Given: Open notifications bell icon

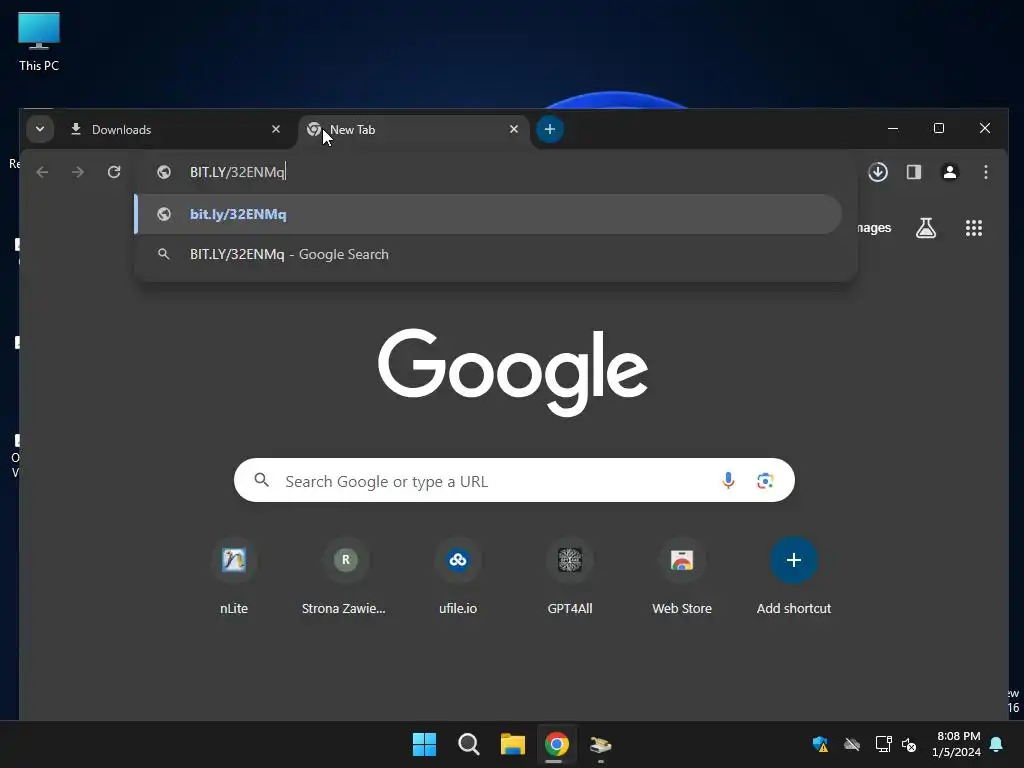Looking at the screenshot, I should point(997,744).
